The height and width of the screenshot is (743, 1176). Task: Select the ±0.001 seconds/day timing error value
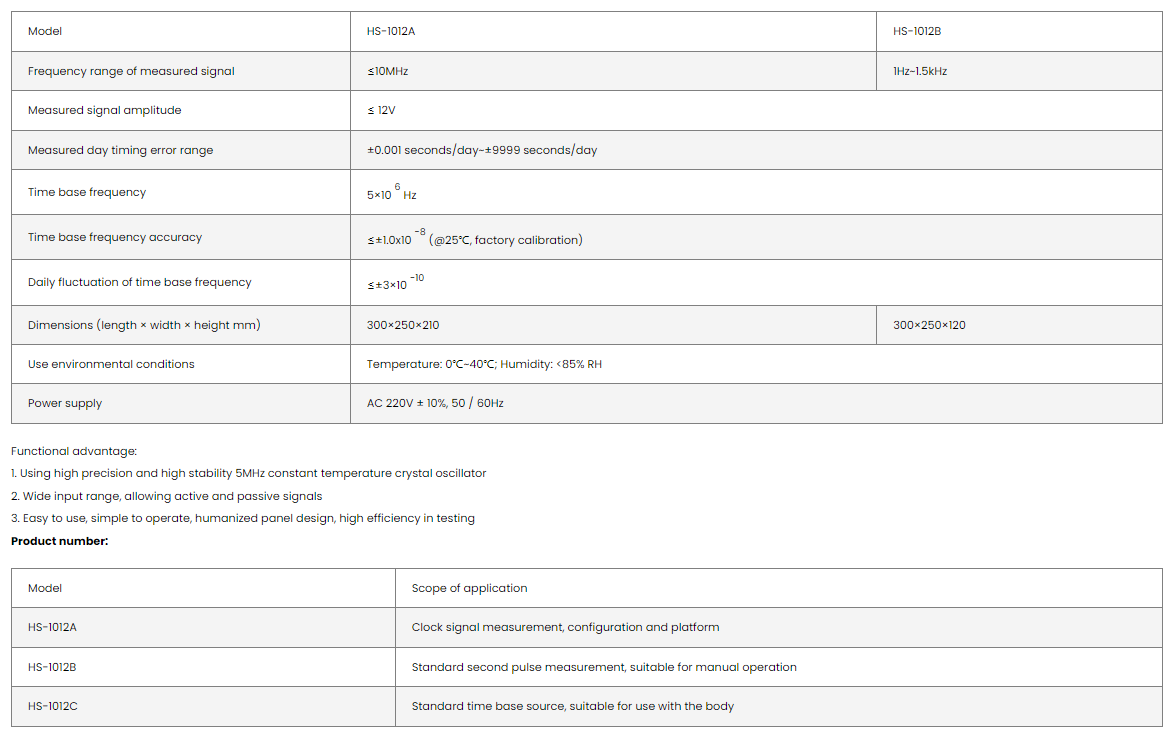(482, 150)
